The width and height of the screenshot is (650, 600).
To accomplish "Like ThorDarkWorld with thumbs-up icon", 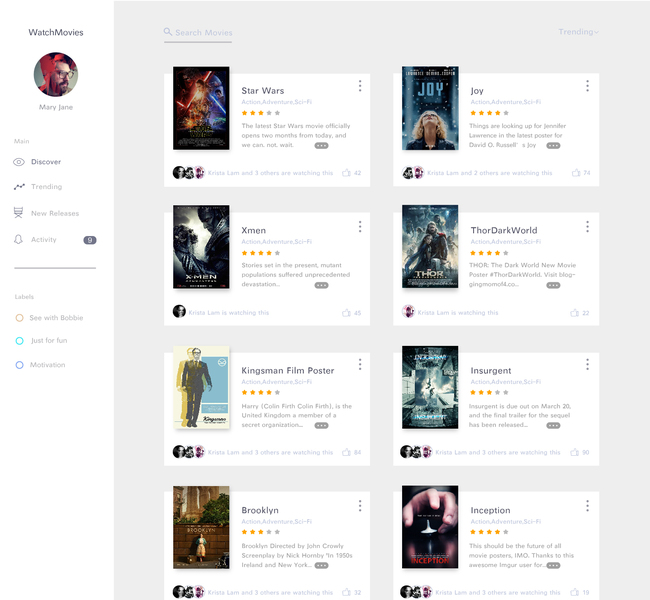I will [x=575, y=313].
